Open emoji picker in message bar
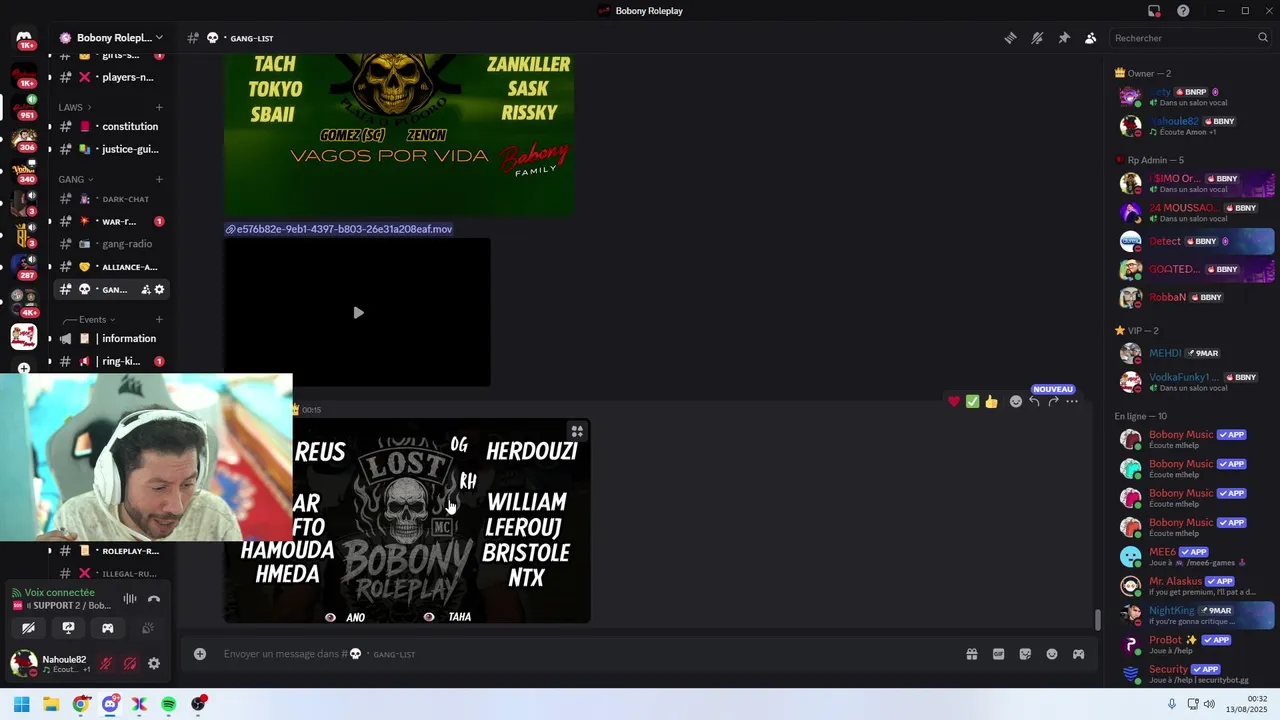1280x720 pixels. pyautogui.click(x=1052, y=654)
